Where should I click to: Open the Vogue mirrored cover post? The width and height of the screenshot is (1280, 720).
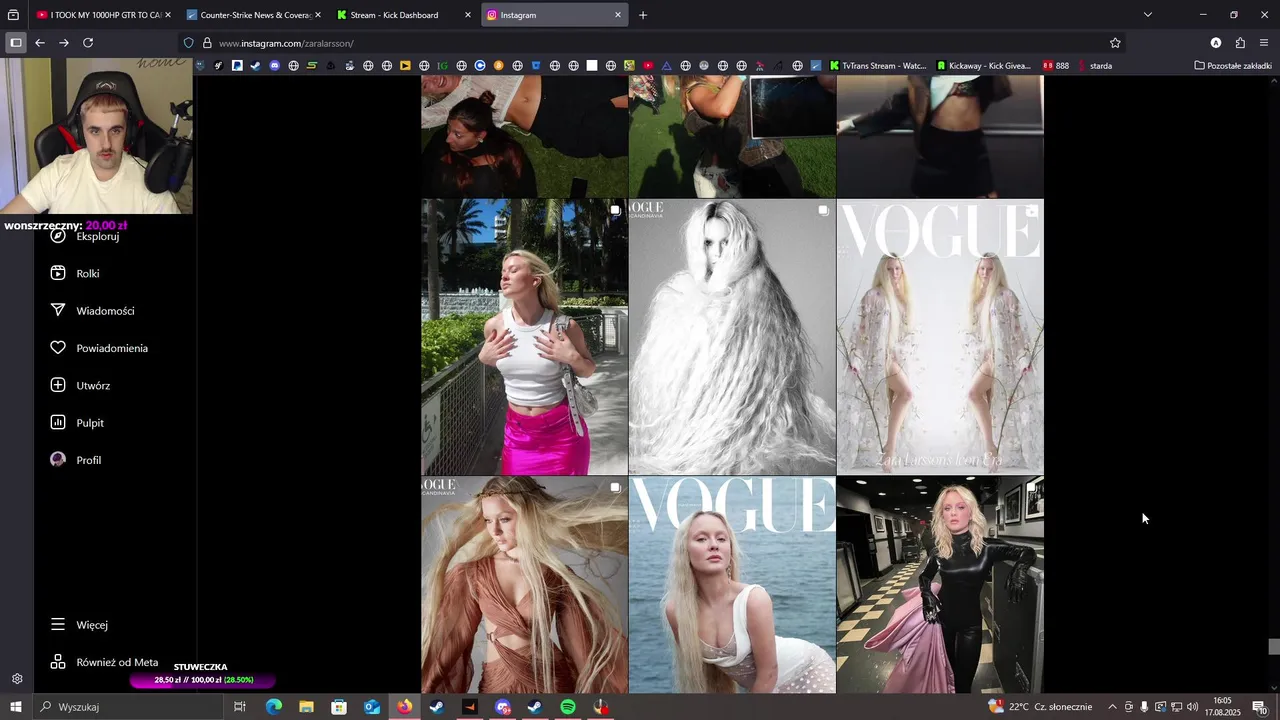click(940, 337)
